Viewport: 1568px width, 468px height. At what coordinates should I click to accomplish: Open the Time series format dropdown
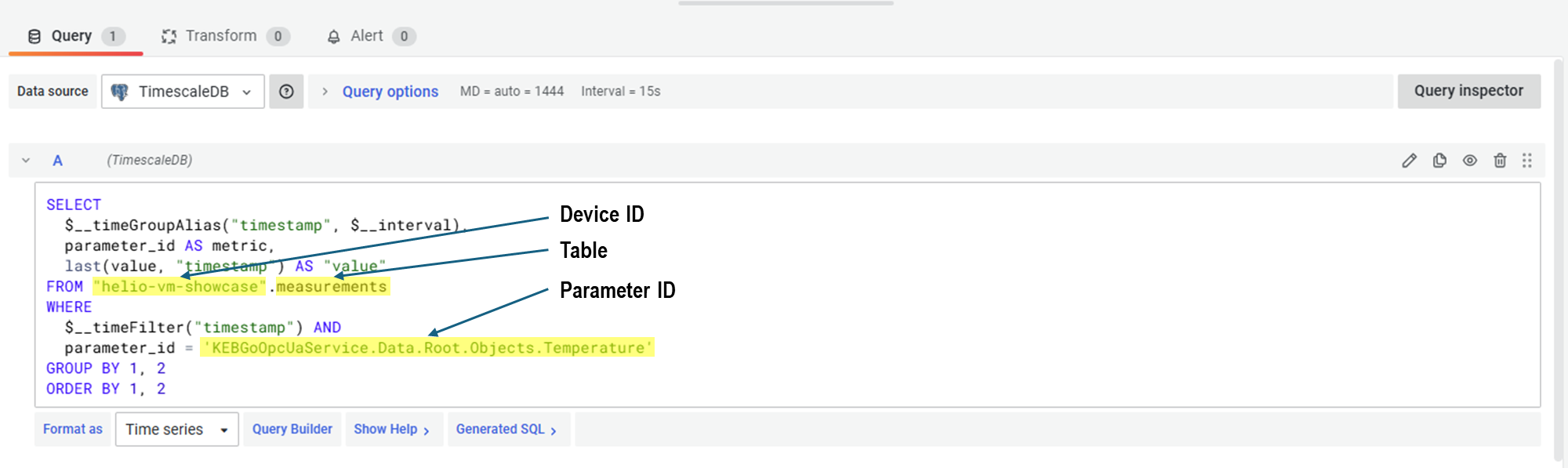pos(176,430)
